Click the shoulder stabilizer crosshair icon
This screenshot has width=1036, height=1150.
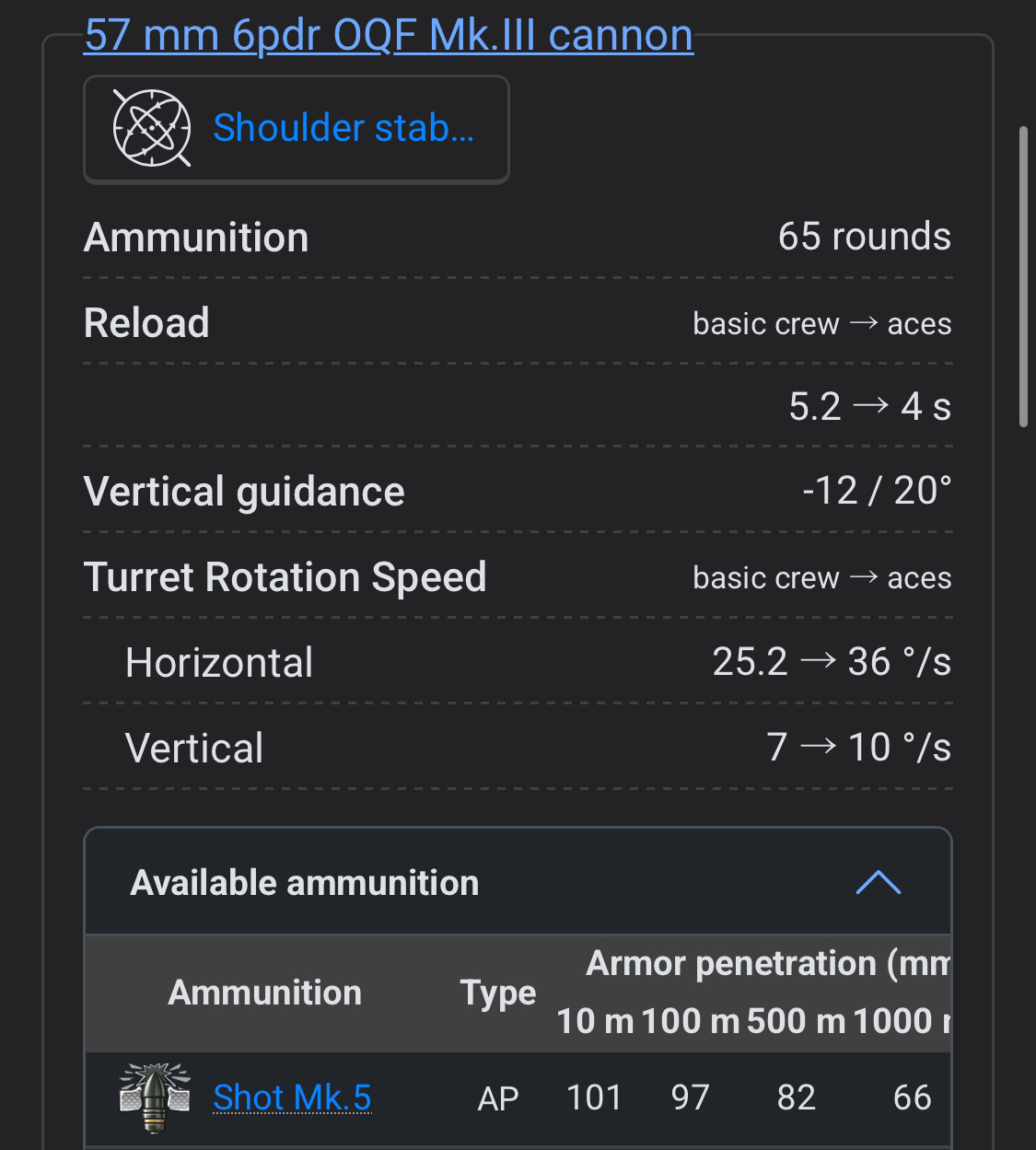(x=151, y=128)
